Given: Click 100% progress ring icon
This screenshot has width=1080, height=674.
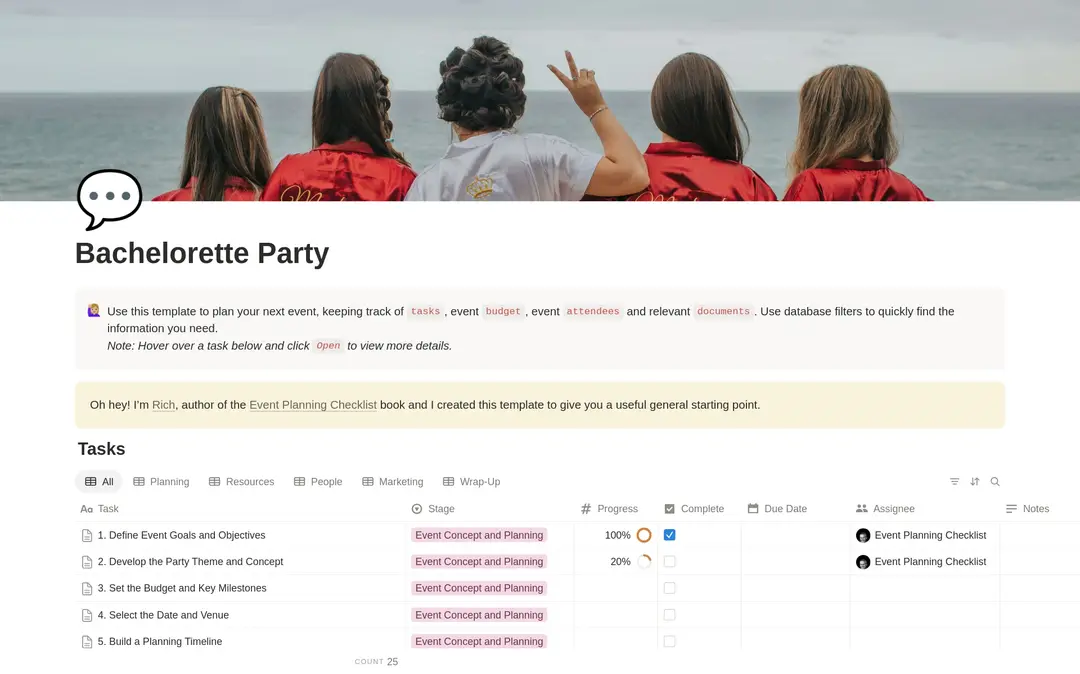Looking at the screenshot, I should click(644, 535).
